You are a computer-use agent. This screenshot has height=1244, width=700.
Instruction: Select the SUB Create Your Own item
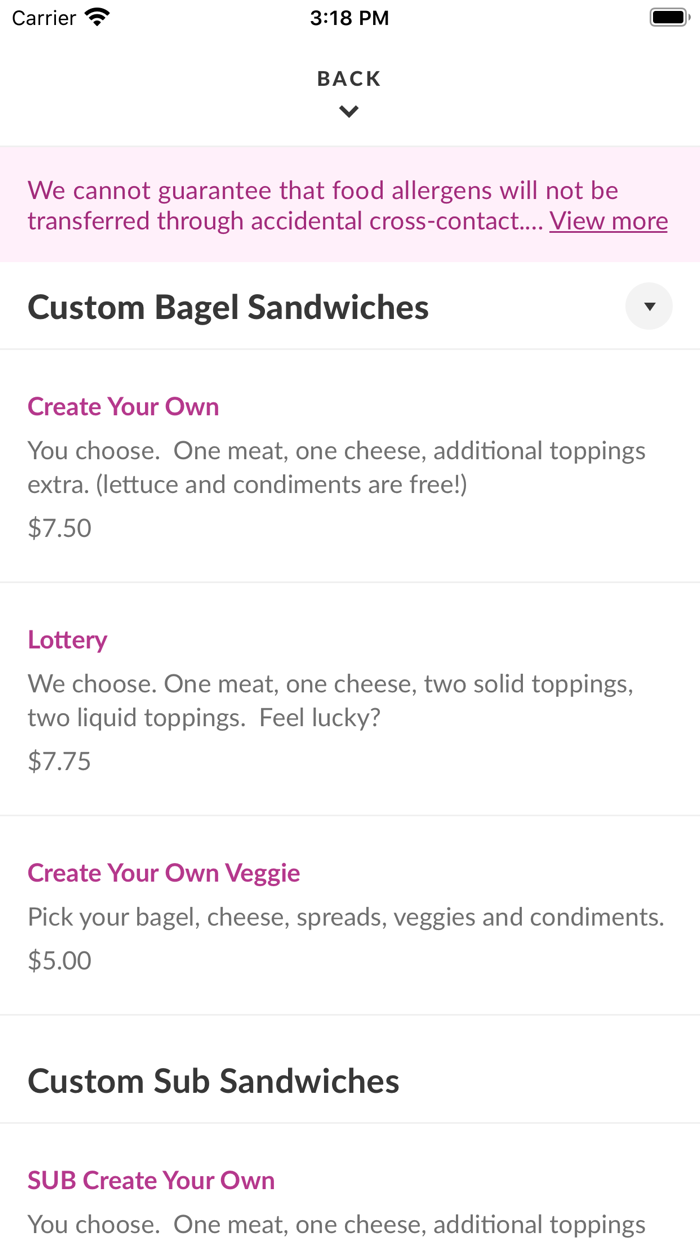pos(151,1180)
